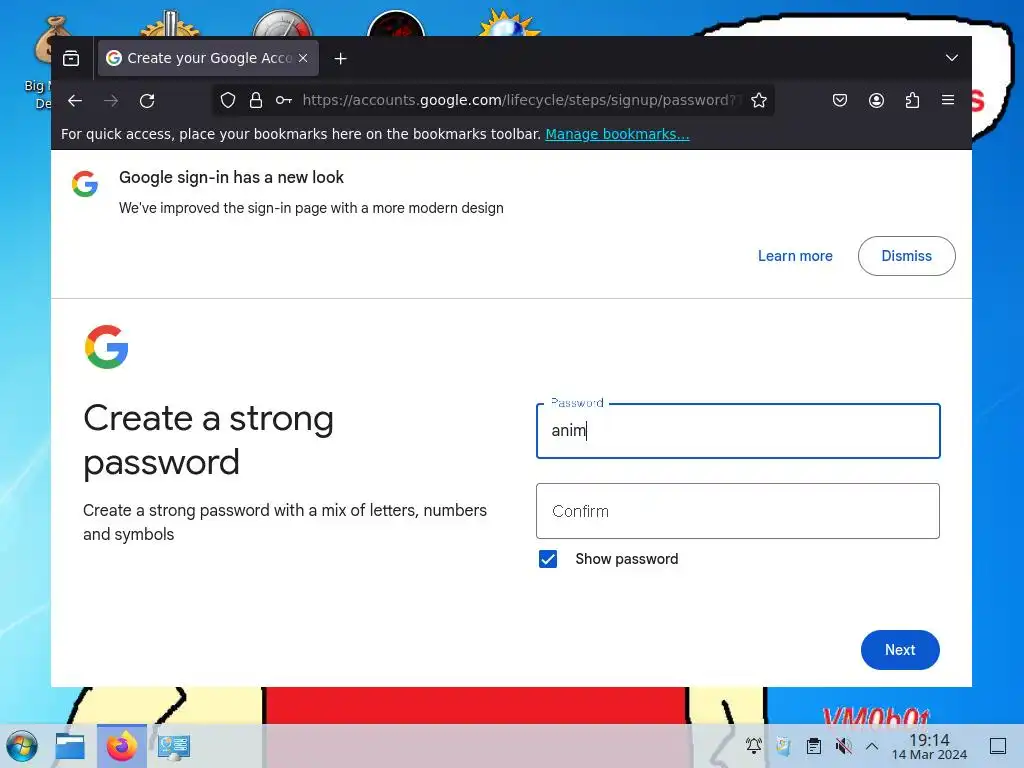Open the Firefox View recent browsing icon

(x=71, y=58)
